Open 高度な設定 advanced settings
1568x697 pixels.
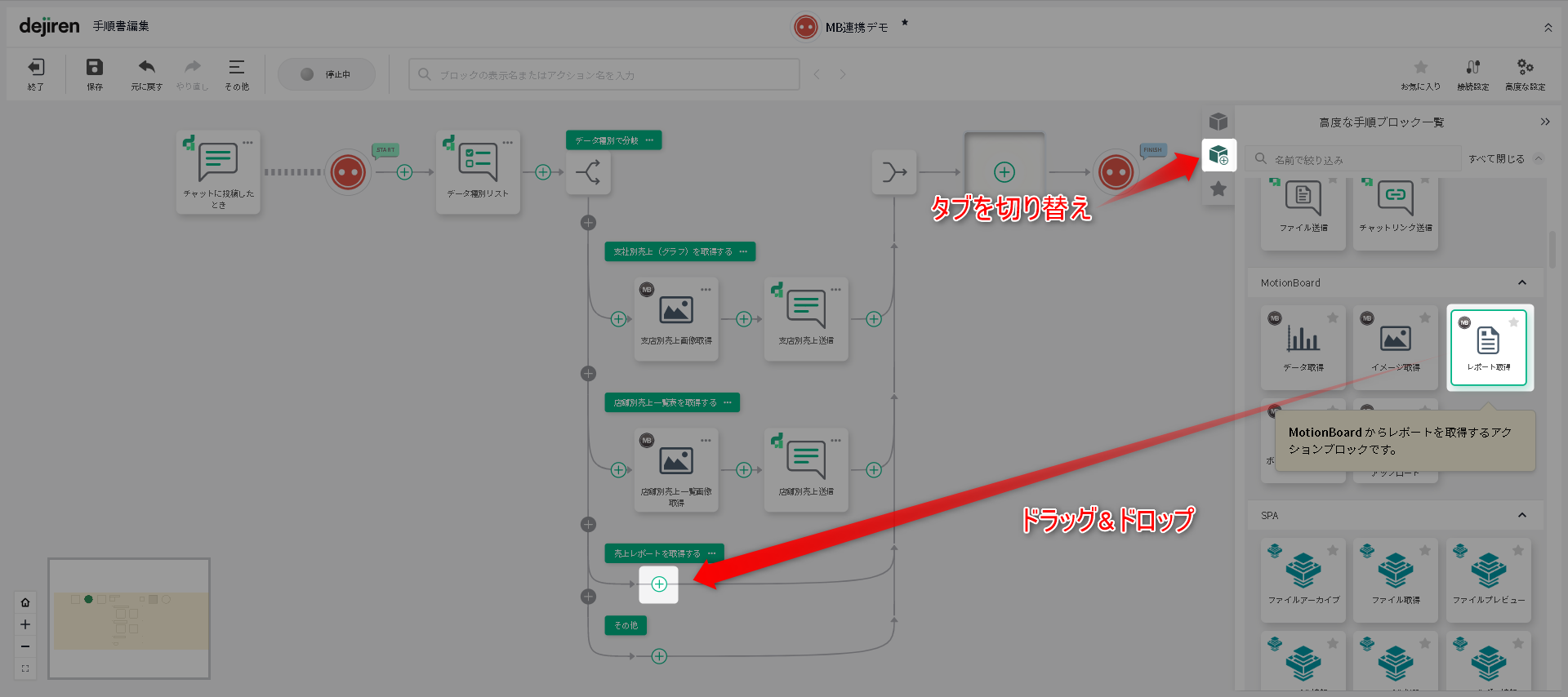click(x=1526, y=73)
